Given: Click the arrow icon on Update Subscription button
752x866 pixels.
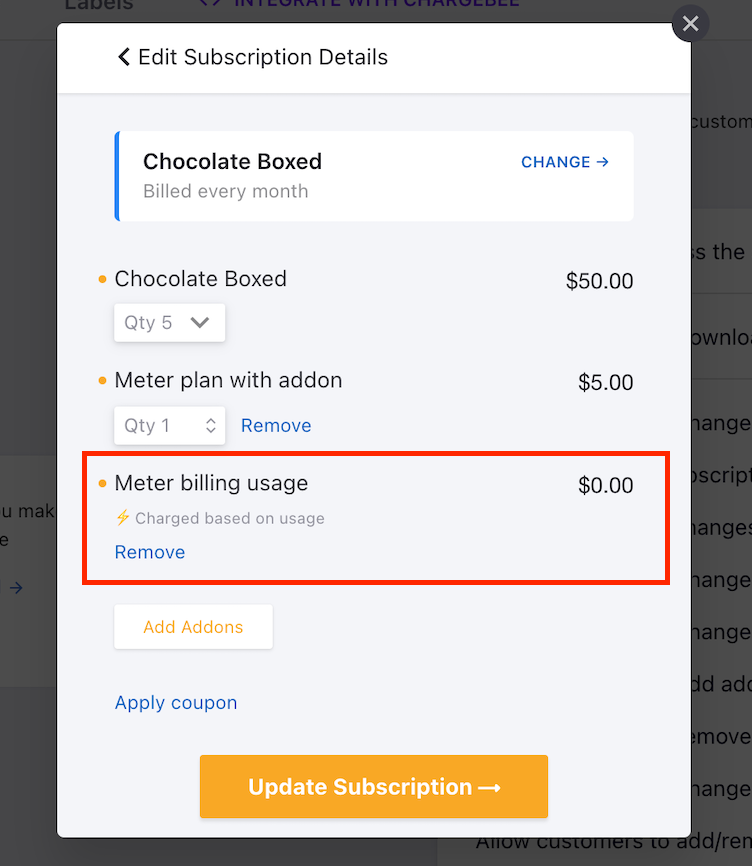Looking at the screenshot, I should pyautogui.click(x=489, y=788).
